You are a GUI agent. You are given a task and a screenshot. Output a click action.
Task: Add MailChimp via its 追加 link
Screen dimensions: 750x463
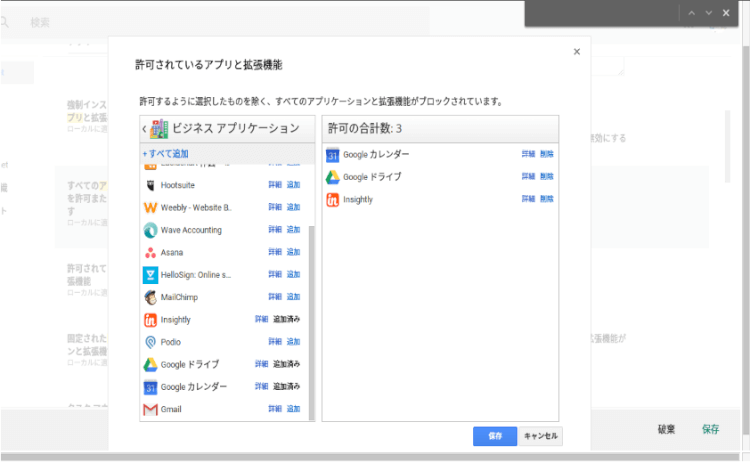point(293,297)
